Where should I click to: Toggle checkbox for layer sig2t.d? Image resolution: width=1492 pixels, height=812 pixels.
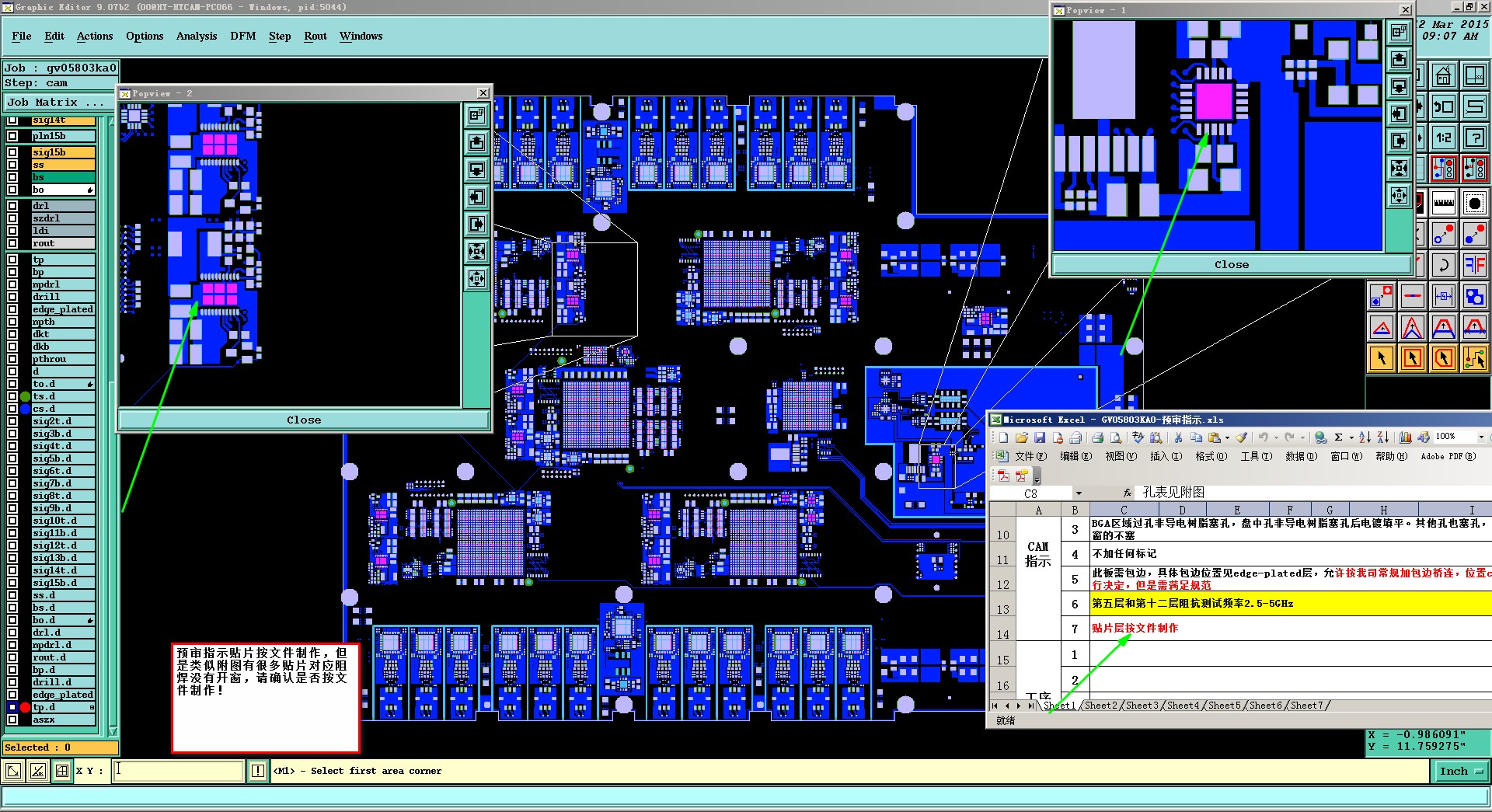point(12,421)
